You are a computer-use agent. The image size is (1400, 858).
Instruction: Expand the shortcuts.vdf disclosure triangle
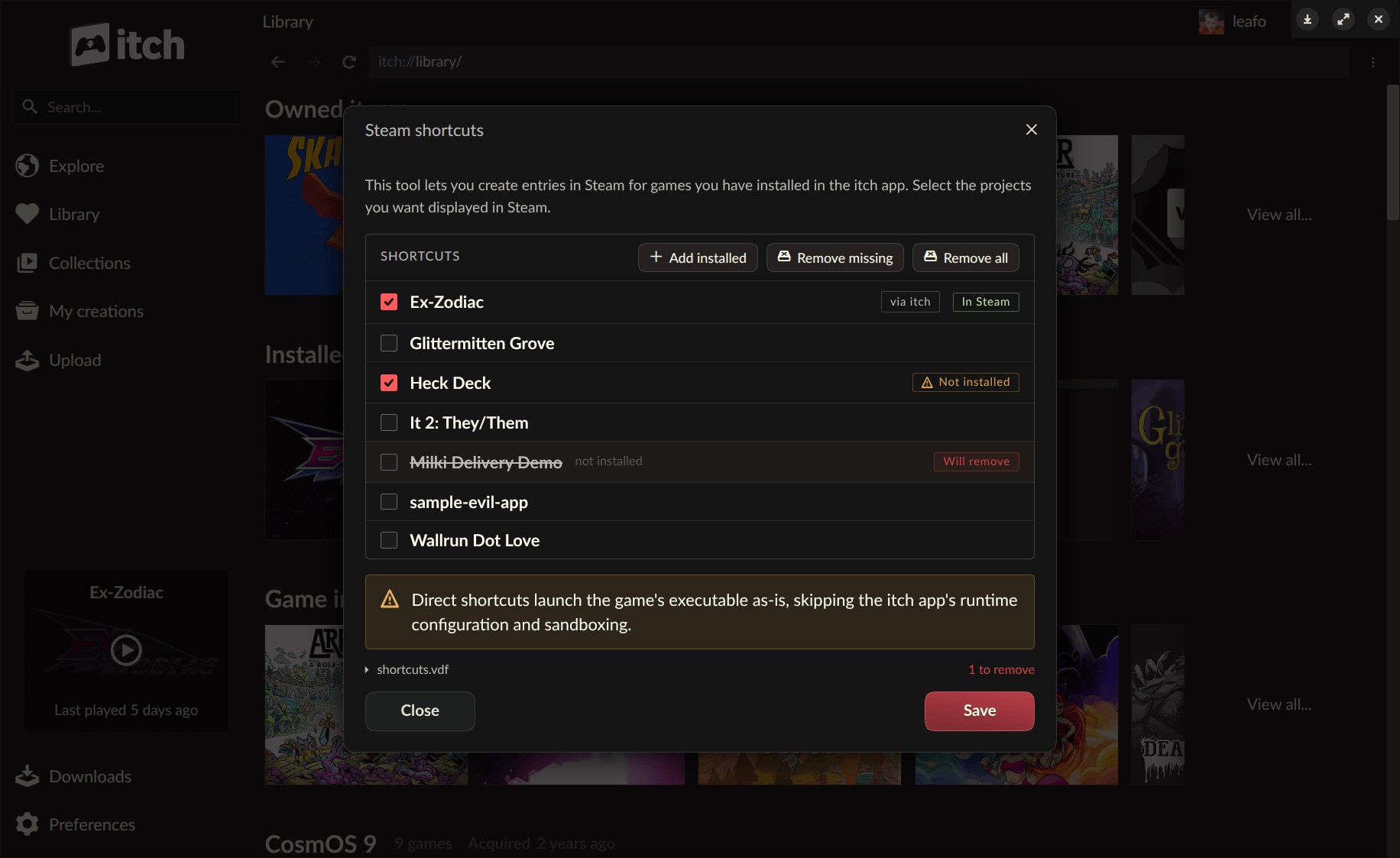(x=367, y=670)
